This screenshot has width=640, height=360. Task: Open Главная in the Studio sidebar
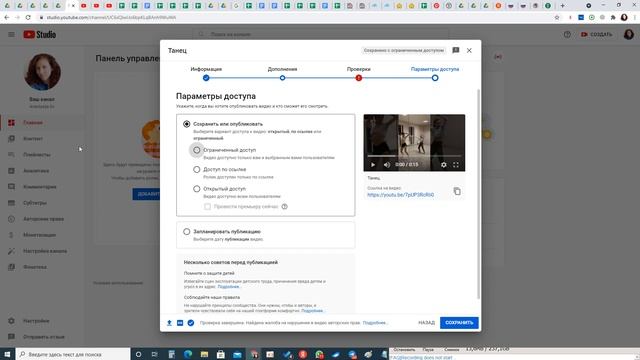33,122
